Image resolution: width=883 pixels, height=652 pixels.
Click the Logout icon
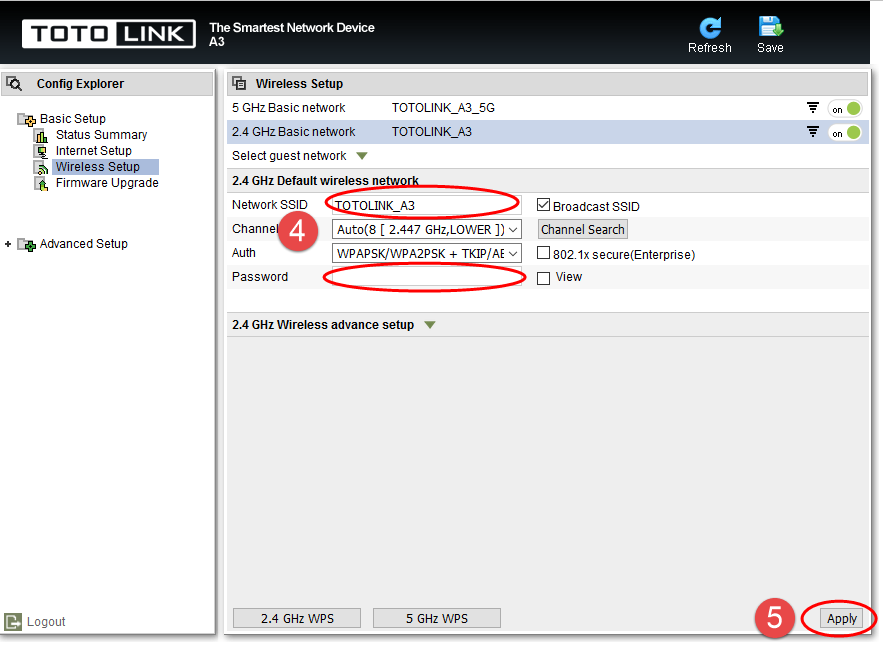click(13, 622)
